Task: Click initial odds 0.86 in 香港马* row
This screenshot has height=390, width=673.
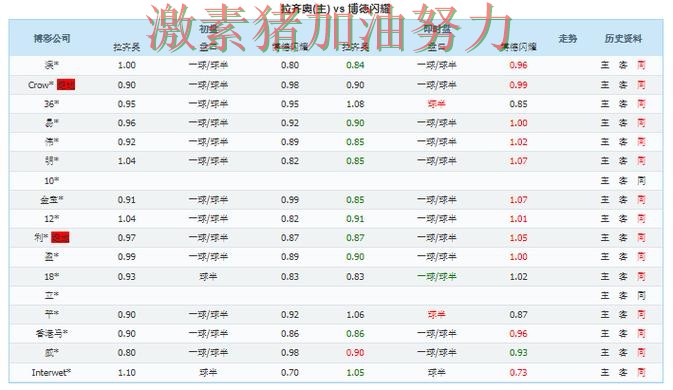Action: point(290,333)
